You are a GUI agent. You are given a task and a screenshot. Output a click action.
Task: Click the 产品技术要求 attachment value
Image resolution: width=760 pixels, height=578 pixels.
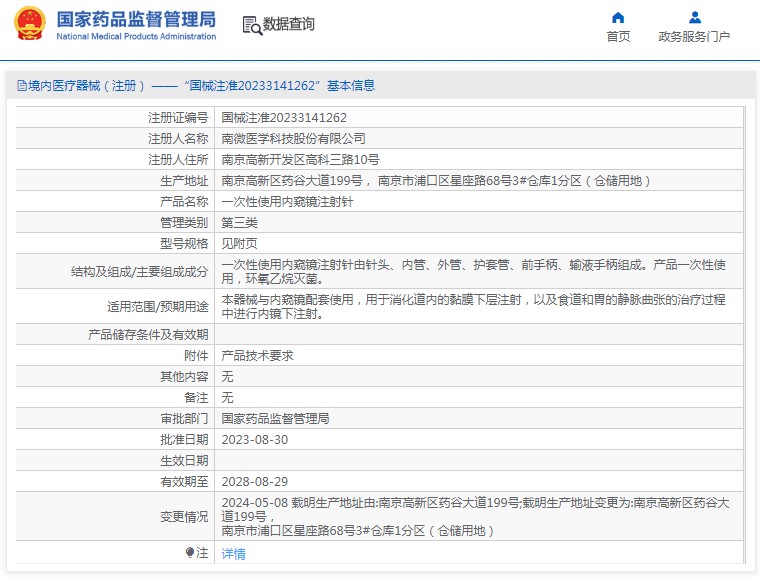point(257,355)
